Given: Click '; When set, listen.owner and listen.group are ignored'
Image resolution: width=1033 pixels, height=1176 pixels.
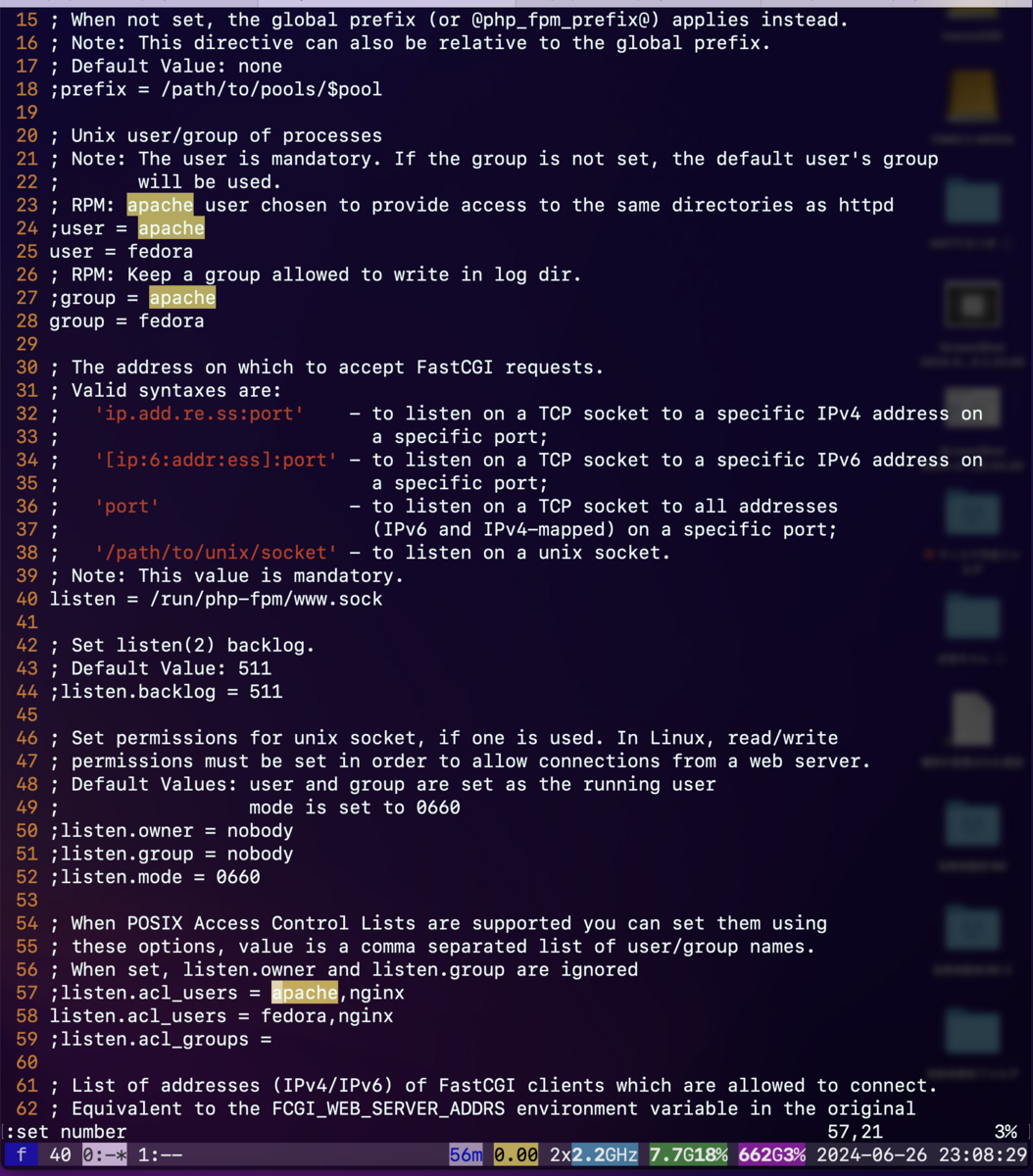Looking at the screenshot, I should point(344,969).
